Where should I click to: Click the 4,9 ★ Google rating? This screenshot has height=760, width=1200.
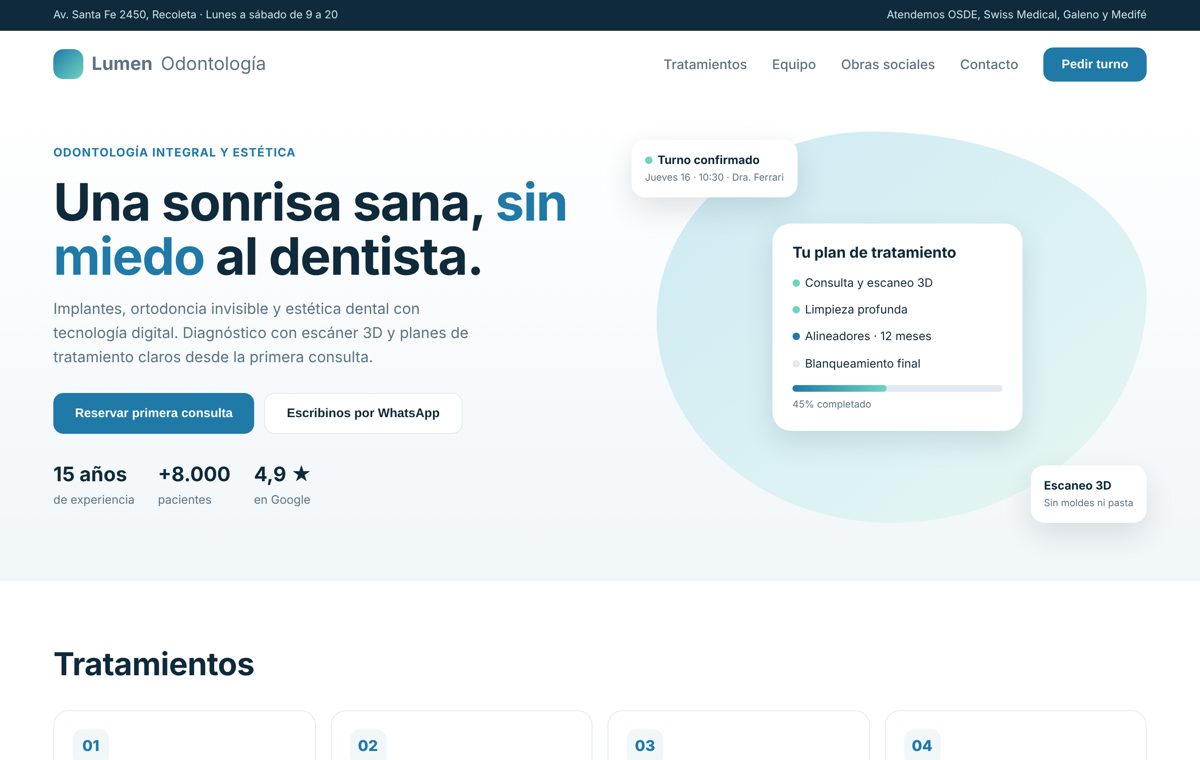pyautogui.click(x=282, y=485)
